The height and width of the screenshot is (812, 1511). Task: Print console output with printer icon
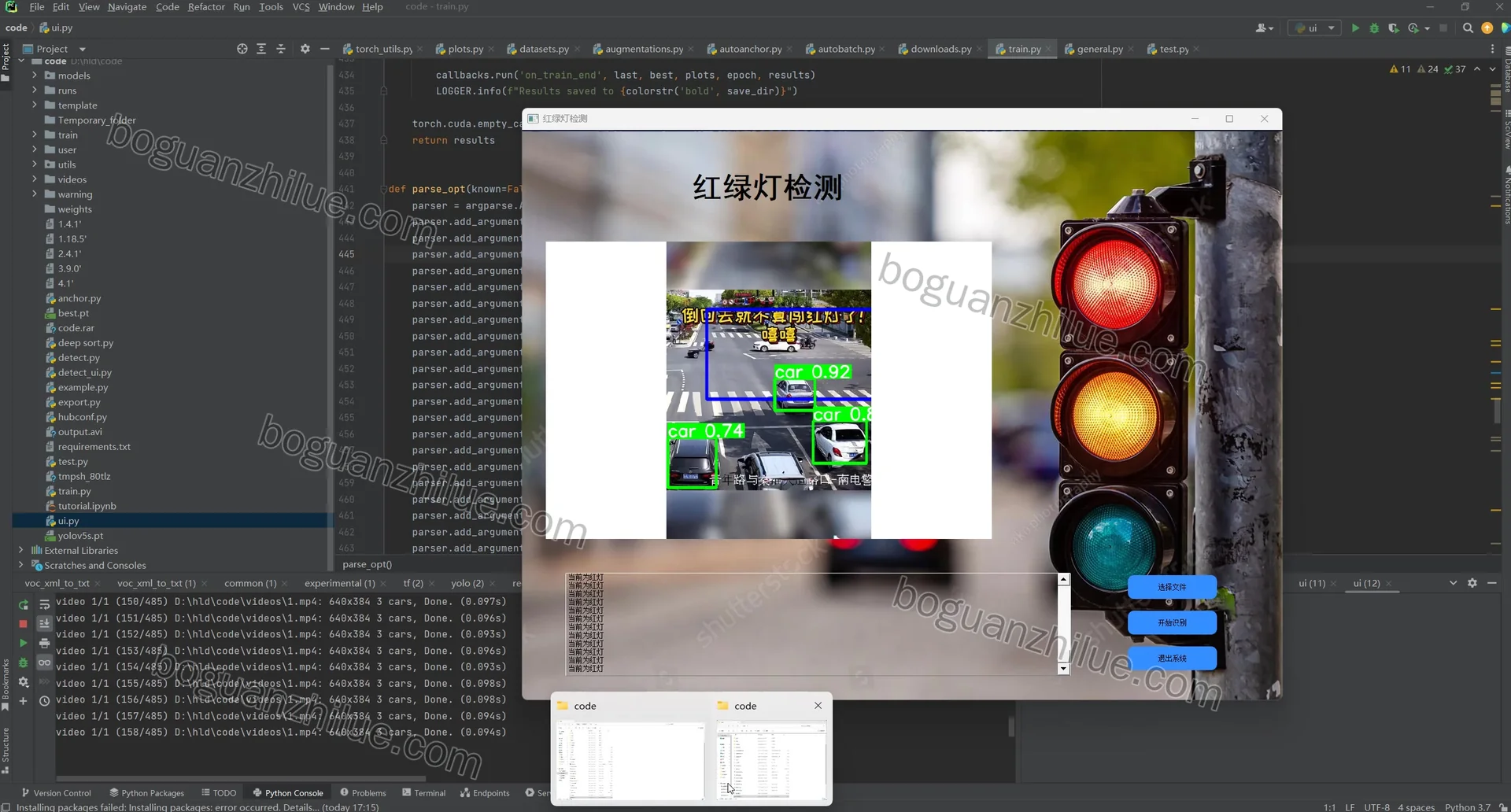[45, 643]
